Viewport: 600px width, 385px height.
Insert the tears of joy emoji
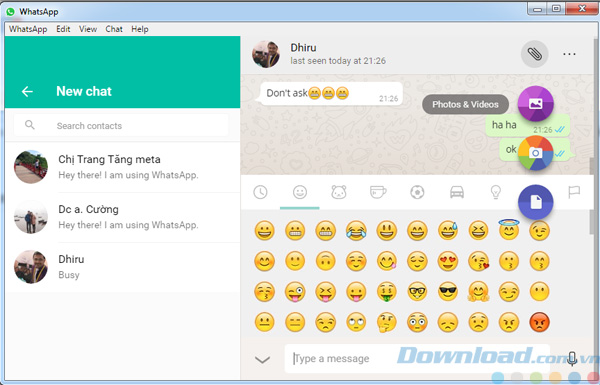click(x=356, y=231)
